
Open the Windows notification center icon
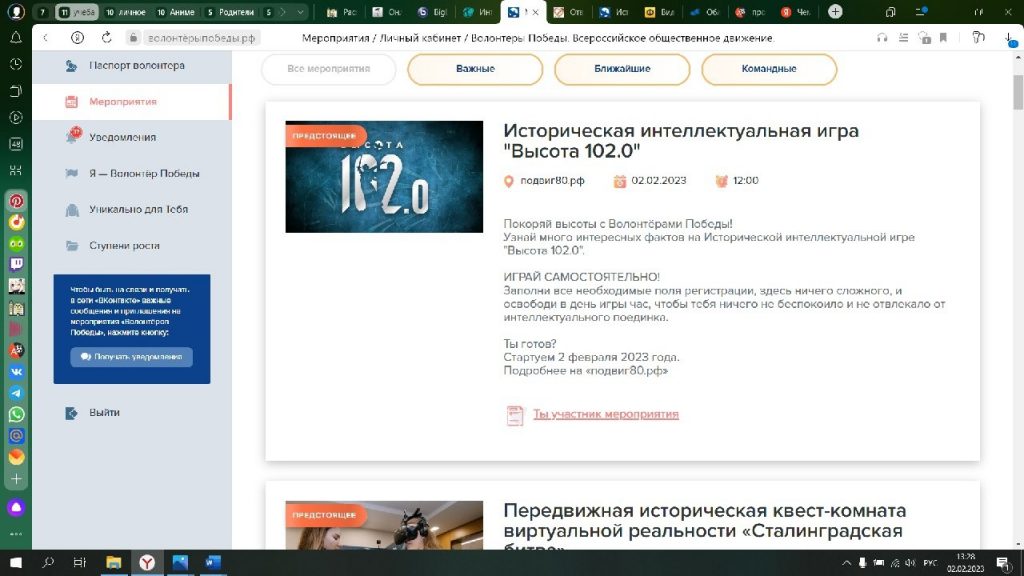pos(1003,562)
